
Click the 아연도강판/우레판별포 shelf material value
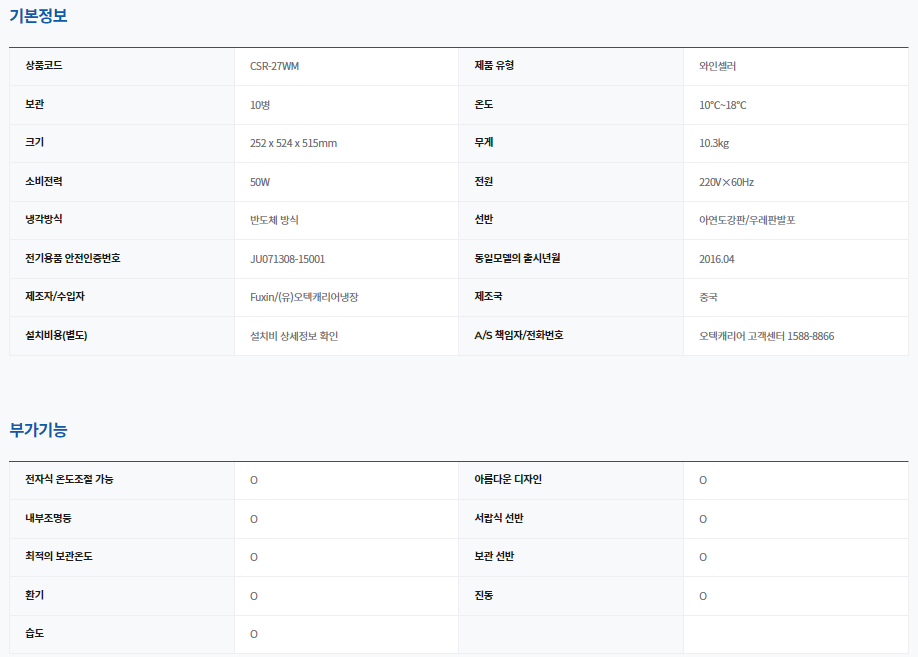point(747,221)
